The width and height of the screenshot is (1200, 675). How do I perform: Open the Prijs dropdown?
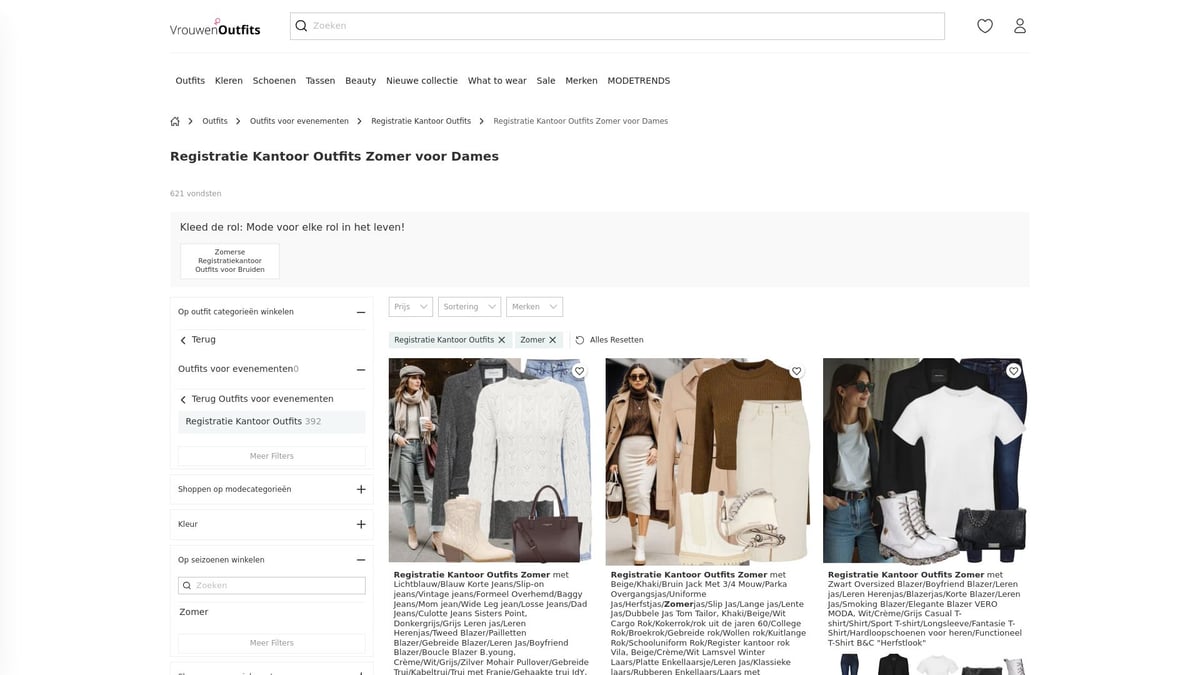click(x=410, y=306)
